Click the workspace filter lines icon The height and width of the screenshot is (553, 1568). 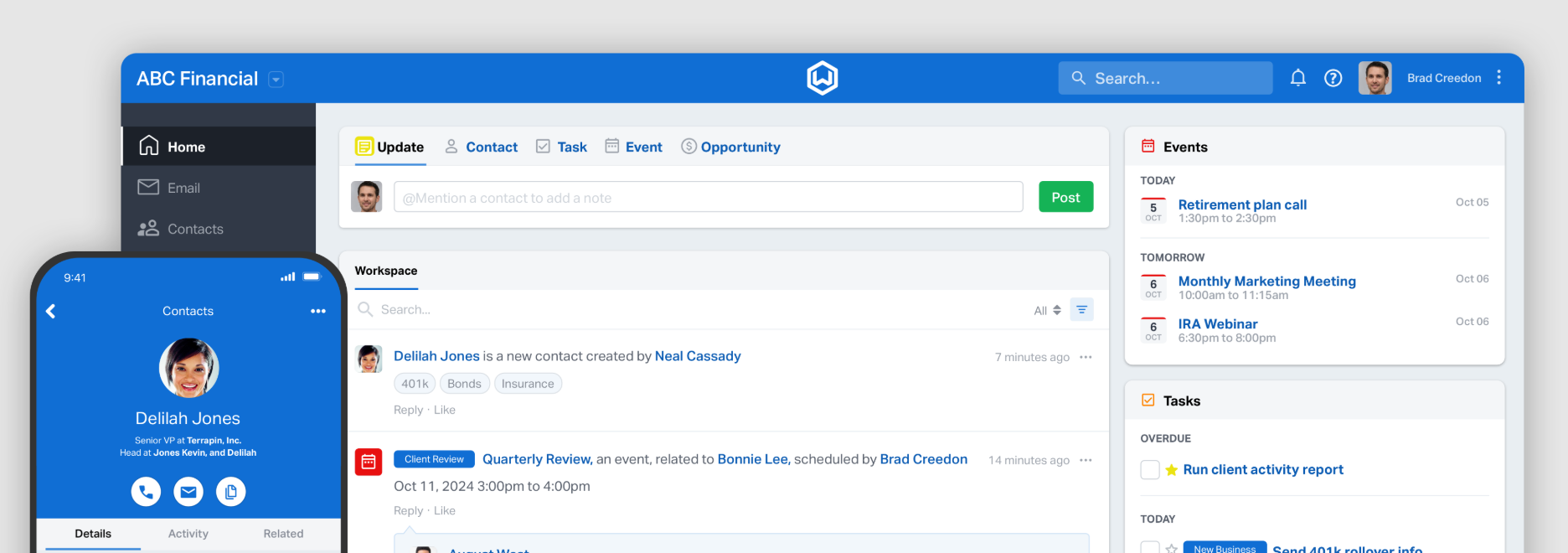[x=1081, y=310]
